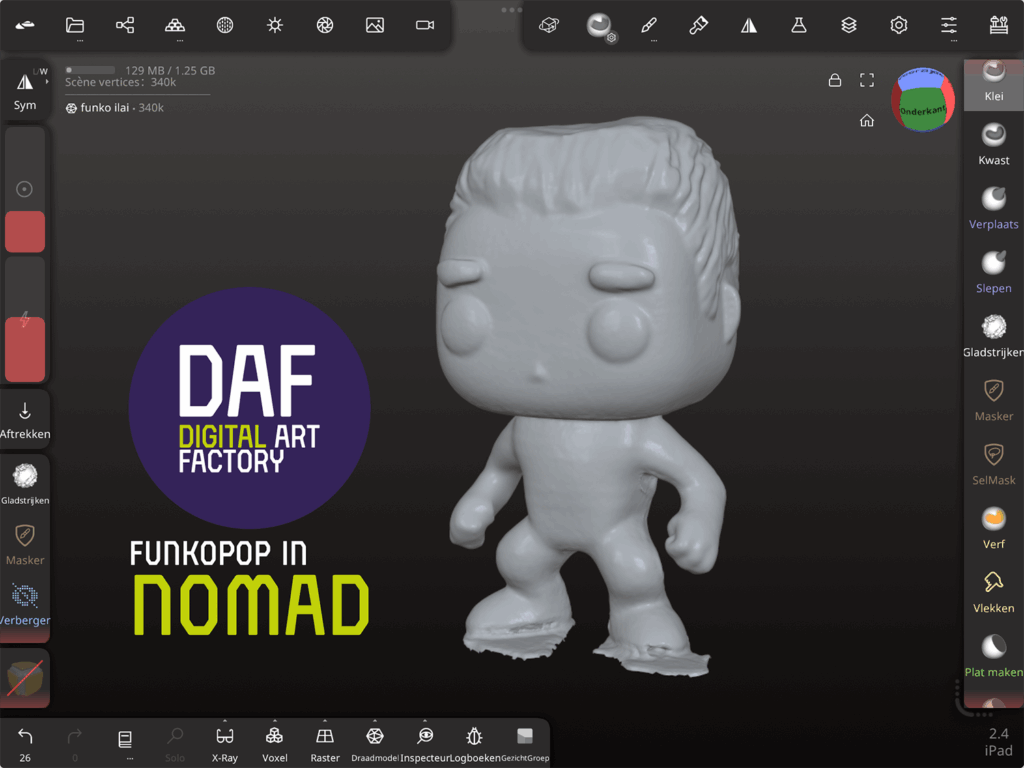Open the Post Process aperture menu
This screenshot has width=1024, height=768.
click(325, 25)
